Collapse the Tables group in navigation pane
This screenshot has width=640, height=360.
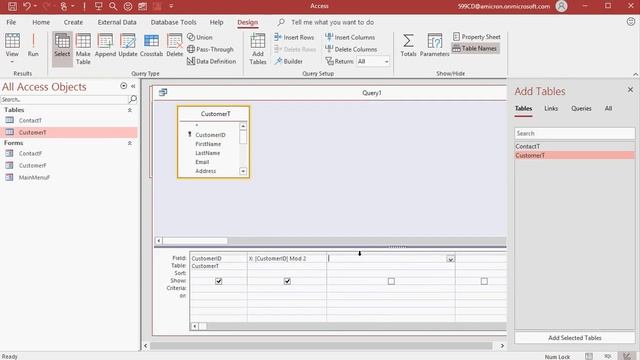(130, 110)
